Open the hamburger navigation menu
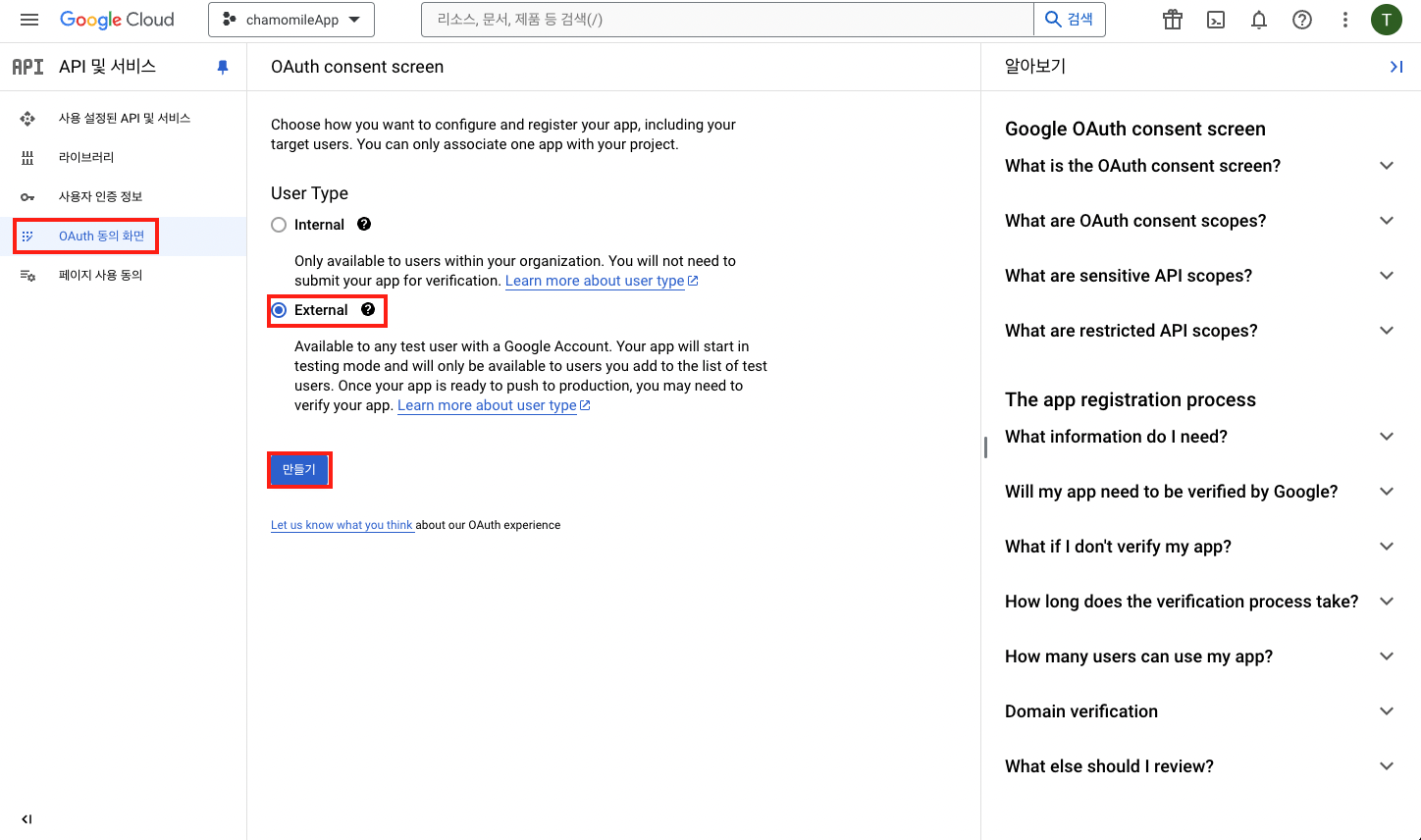Screen dimensions: 1421x840 (x=28, y=20)
